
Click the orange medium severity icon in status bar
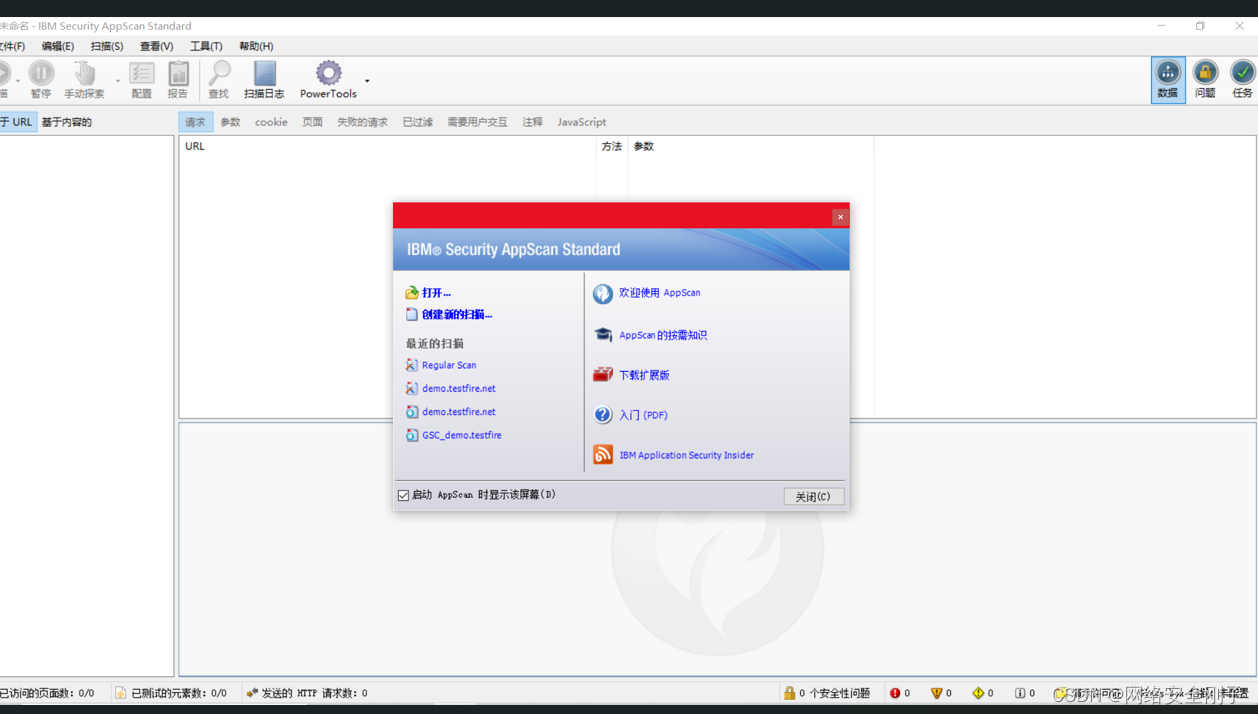click(x=936, y=693)
